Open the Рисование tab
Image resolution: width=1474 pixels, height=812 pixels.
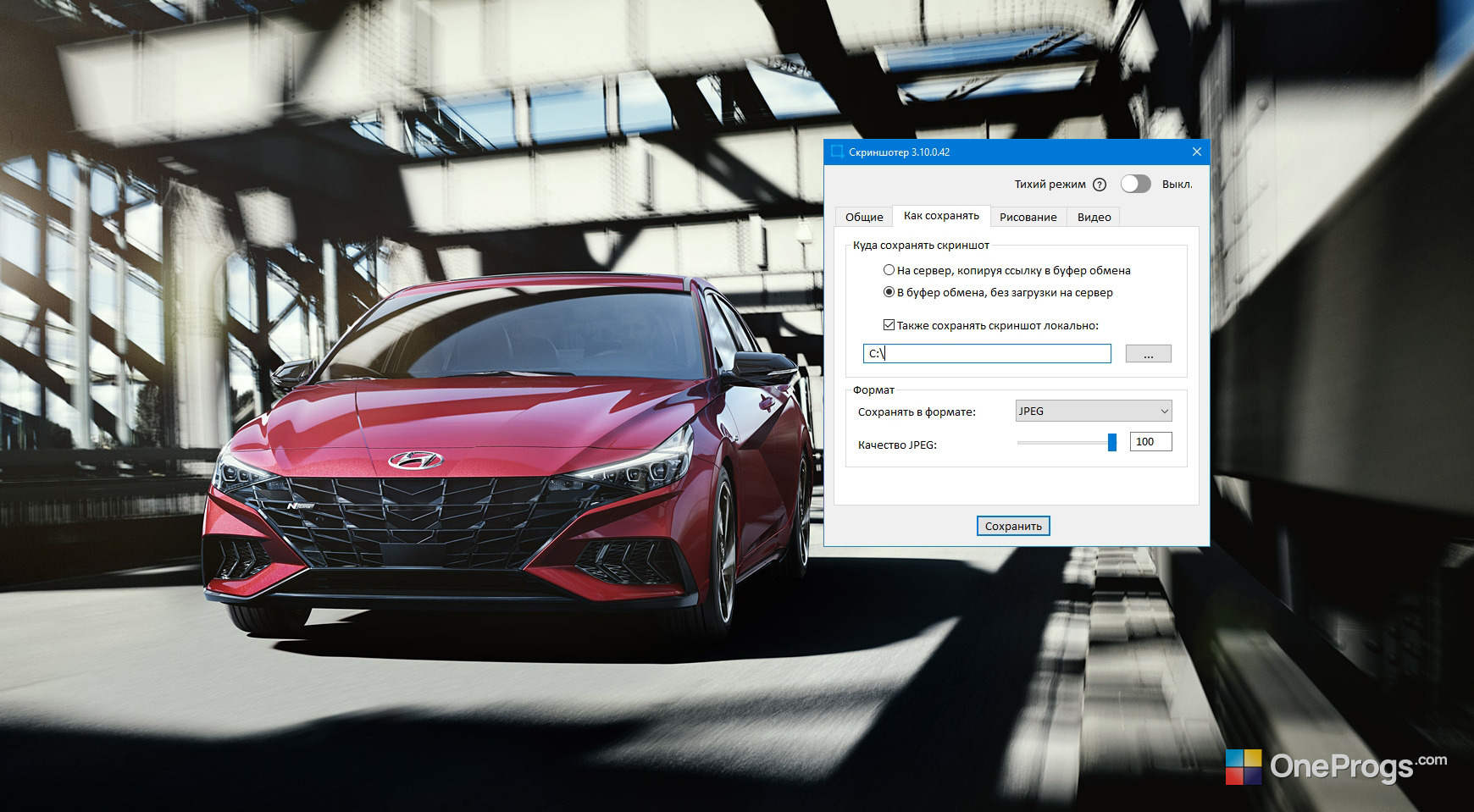pos(1028,217)
